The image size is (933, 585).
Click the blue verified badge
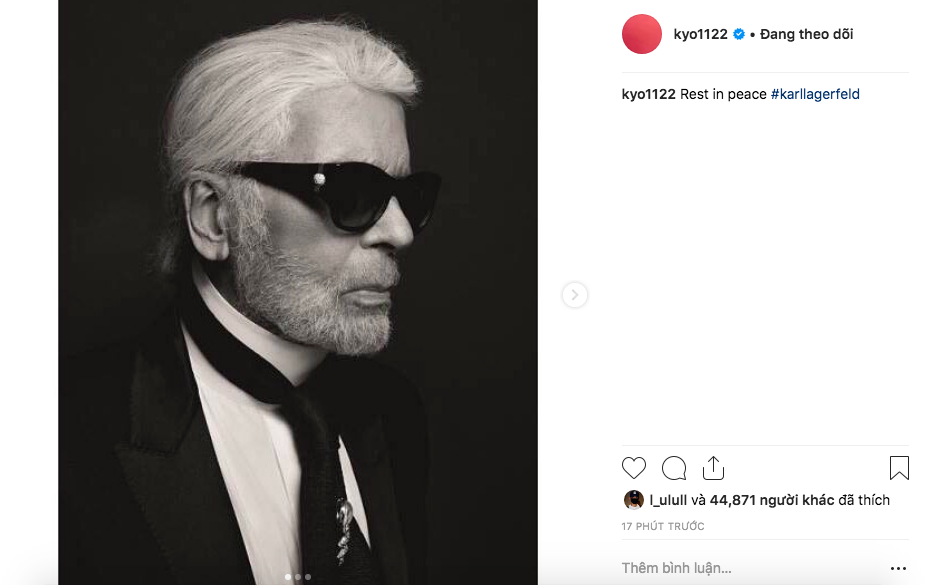pos(739,34)
